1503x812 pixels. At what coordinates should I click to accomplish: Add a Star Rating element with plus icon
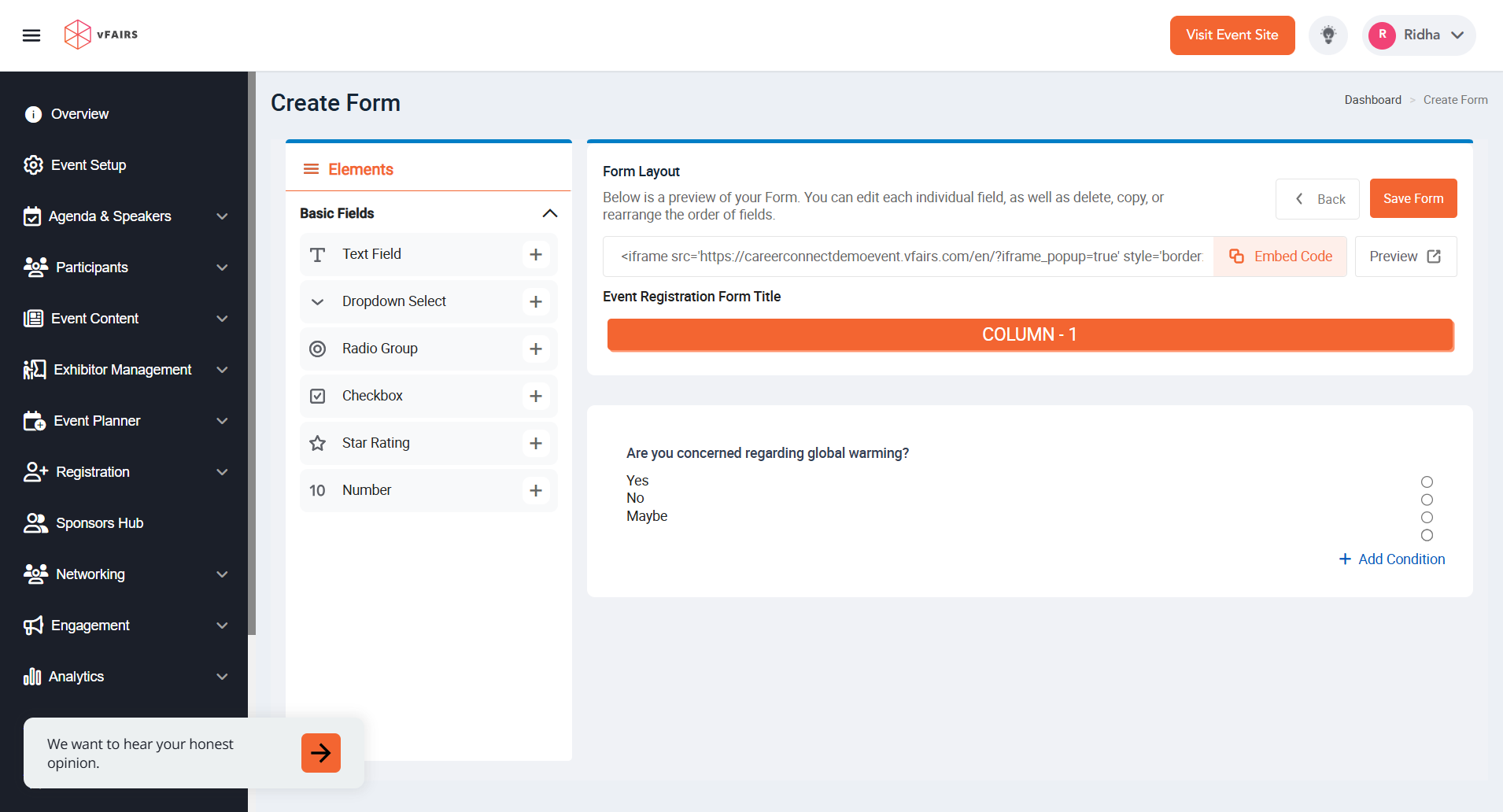click(536, 444)
